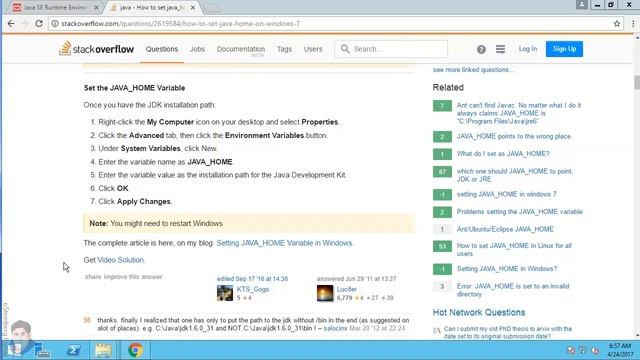Click KTS_Gogo's avatar image
Viewport: 640px width, 360px height.
tap(224, 293)
